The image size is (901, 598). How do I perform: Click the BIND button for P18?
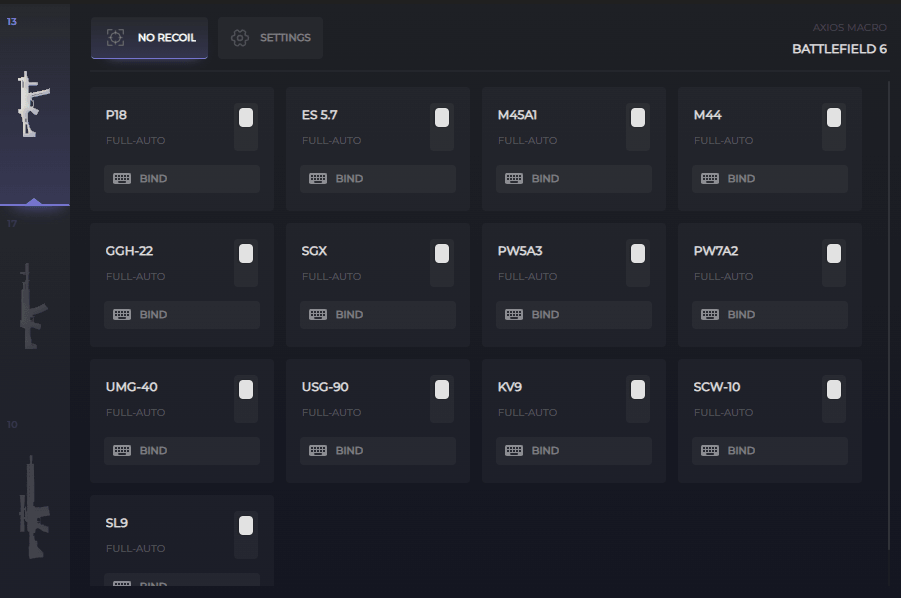pos(182,179)
